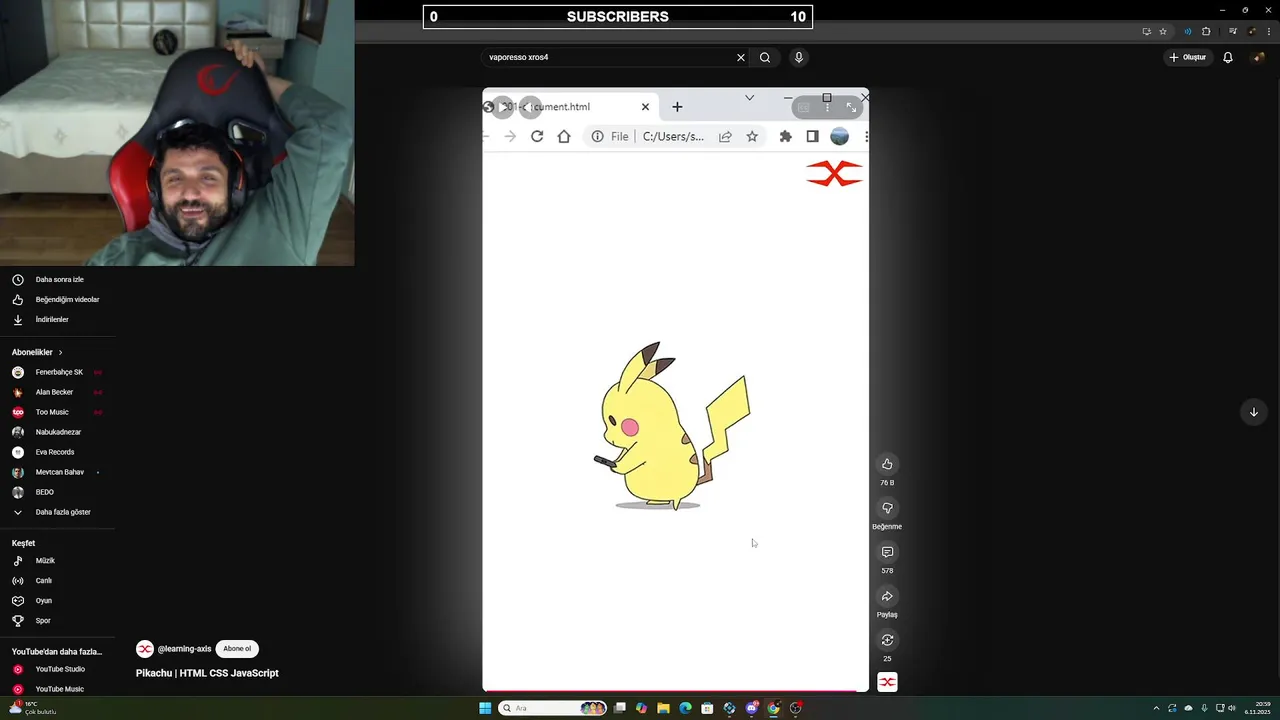Show hidden tray icons chevron
Screen dimensions: 1280x720
(x=1156, y=708)
